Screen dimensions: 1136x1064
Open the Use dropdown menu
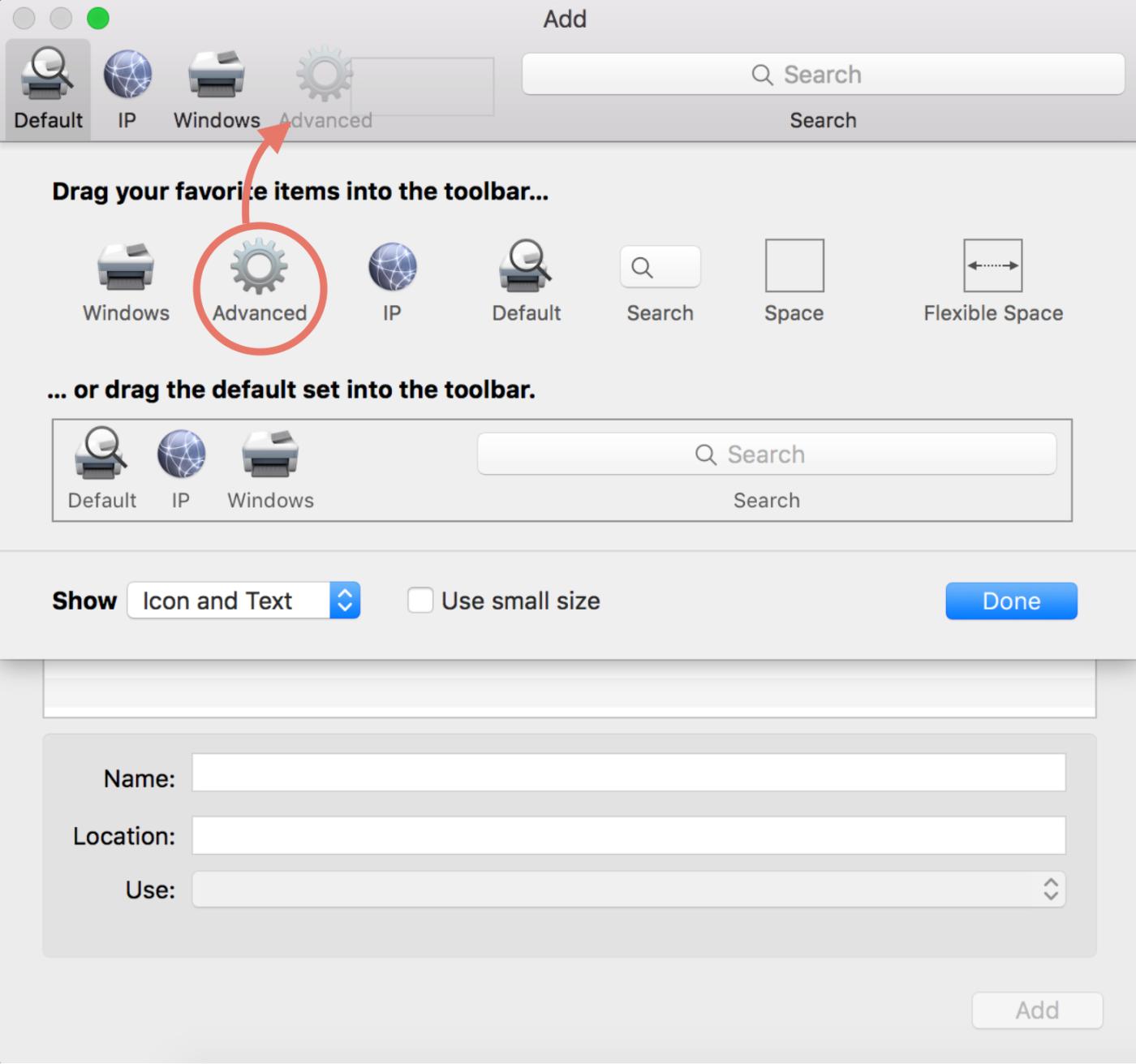click(629, 890)
